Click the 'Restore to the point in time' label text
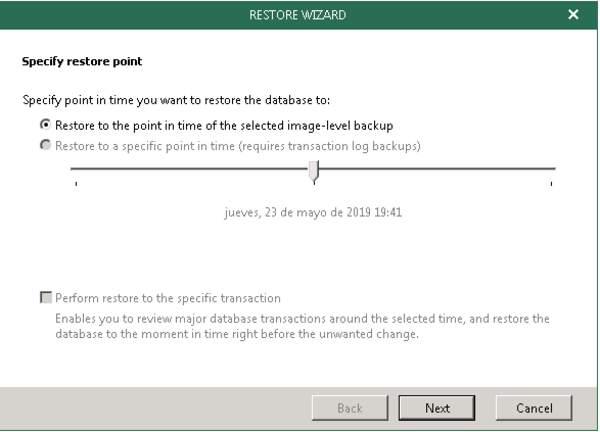 tap(223, 125)
